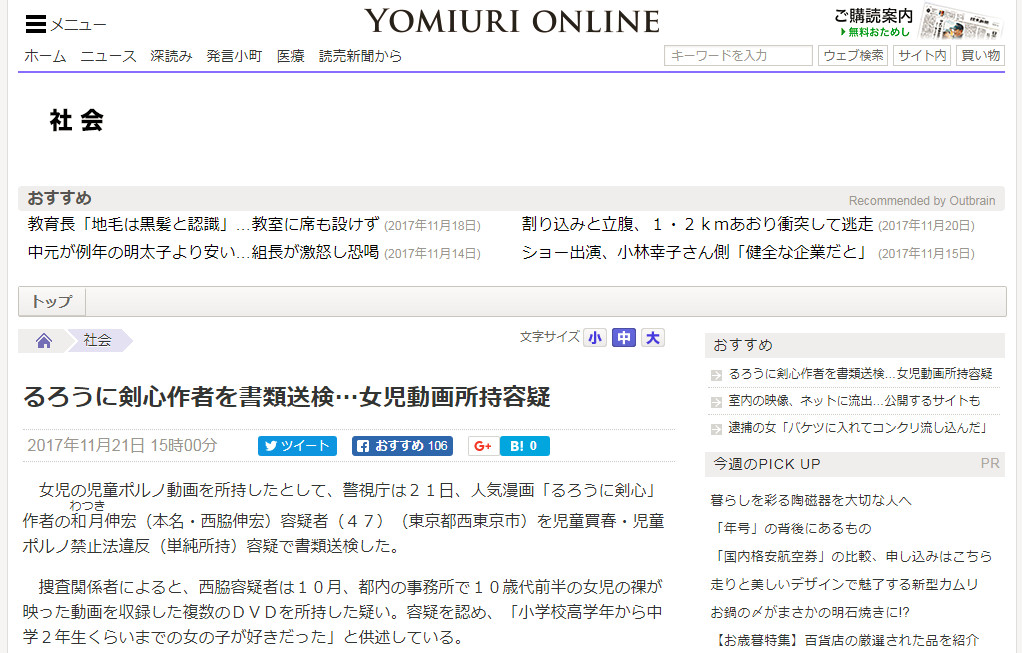Click the 社会 section heading
This screenshot has height=653, width=1022.
77,121
